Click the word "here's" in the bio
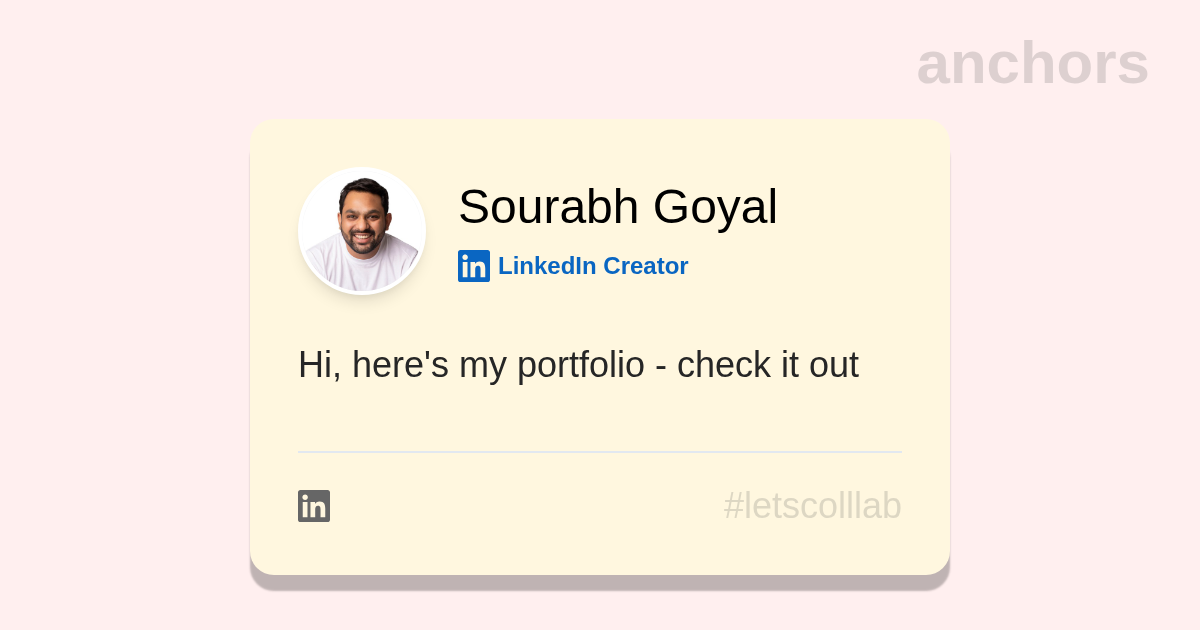 [400, 365]
